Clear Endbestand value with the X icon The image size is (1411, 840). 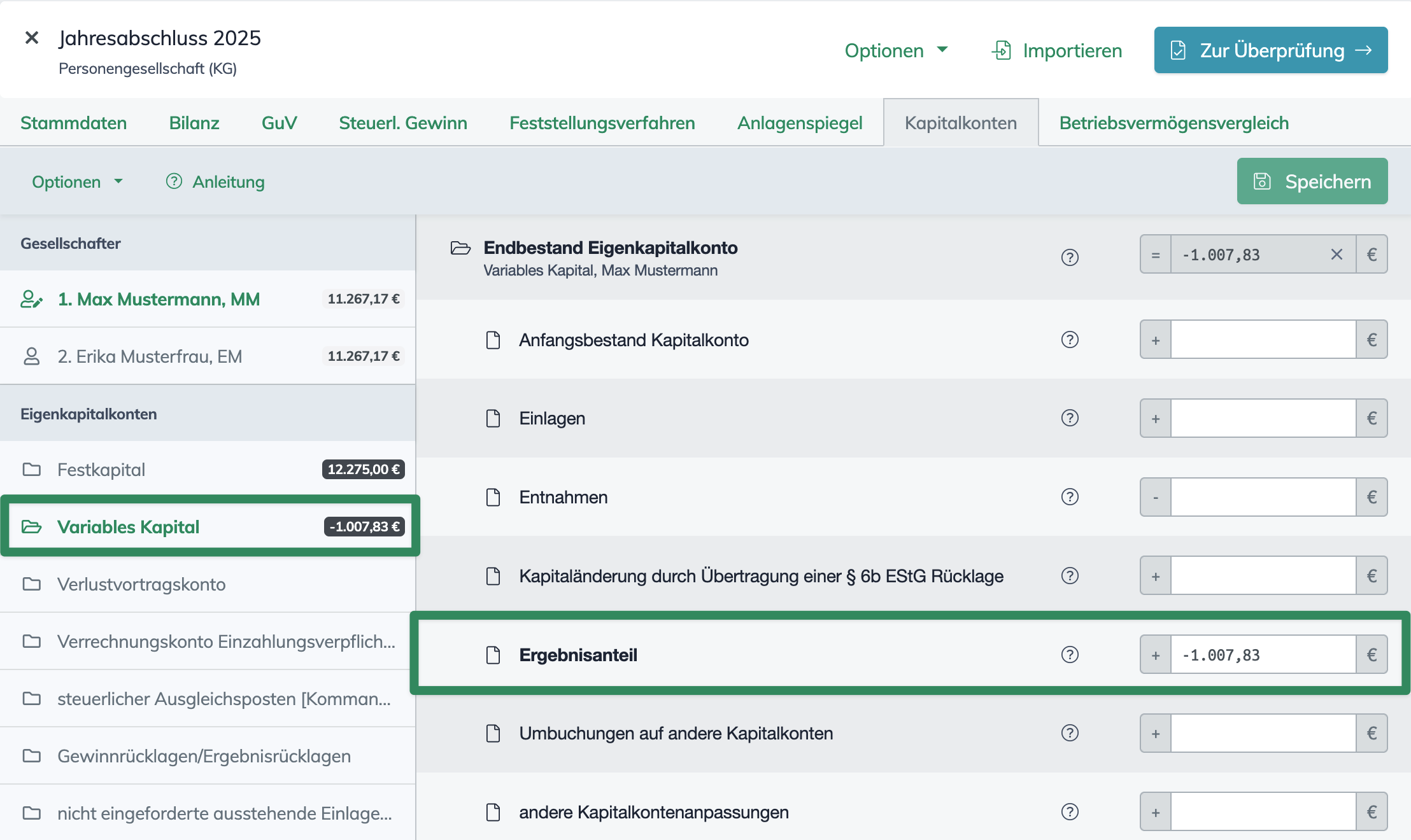pos(1337,255)
